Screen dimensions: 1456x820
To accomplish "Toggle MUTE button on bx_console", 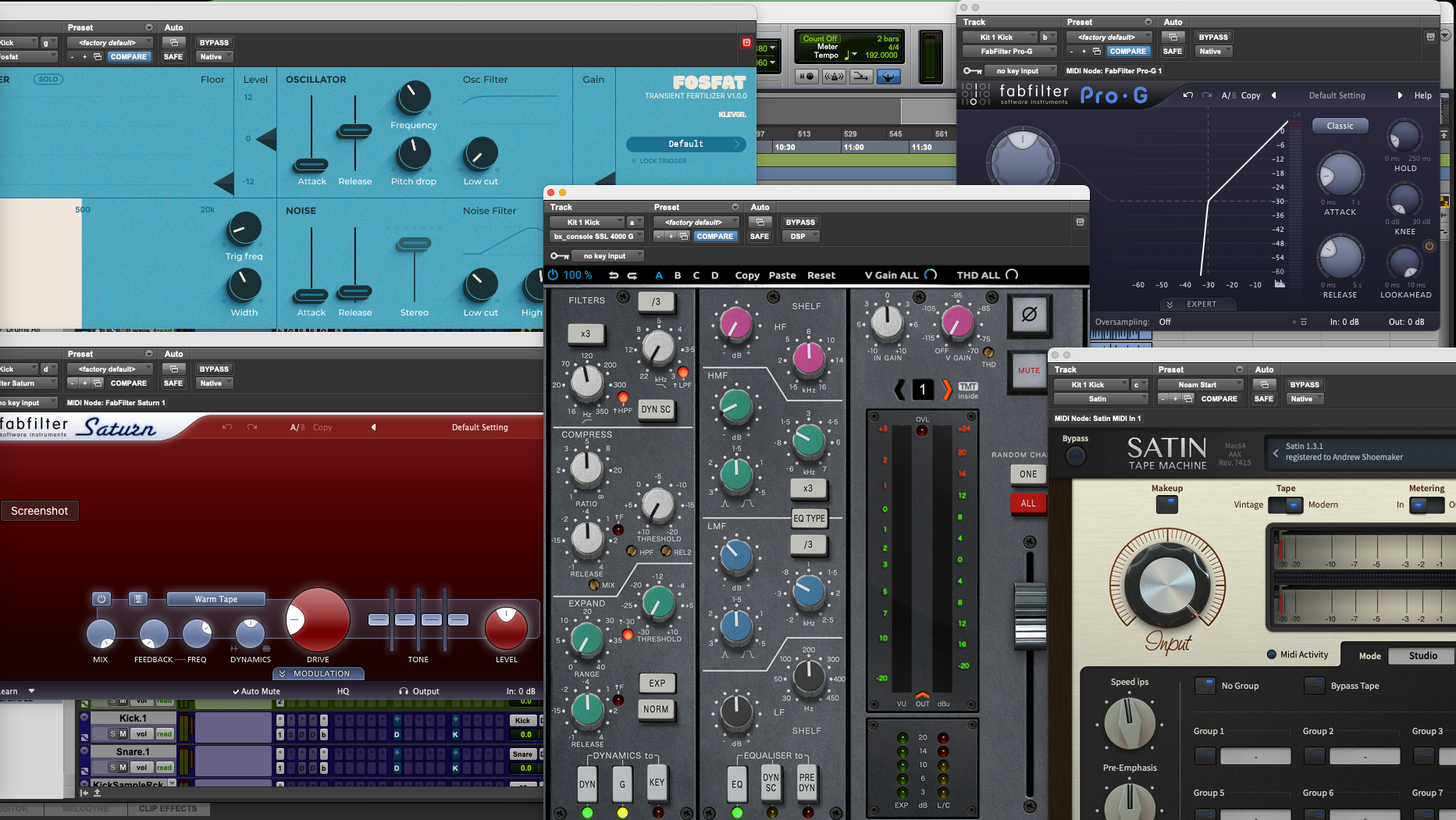I will point(1029,371).
